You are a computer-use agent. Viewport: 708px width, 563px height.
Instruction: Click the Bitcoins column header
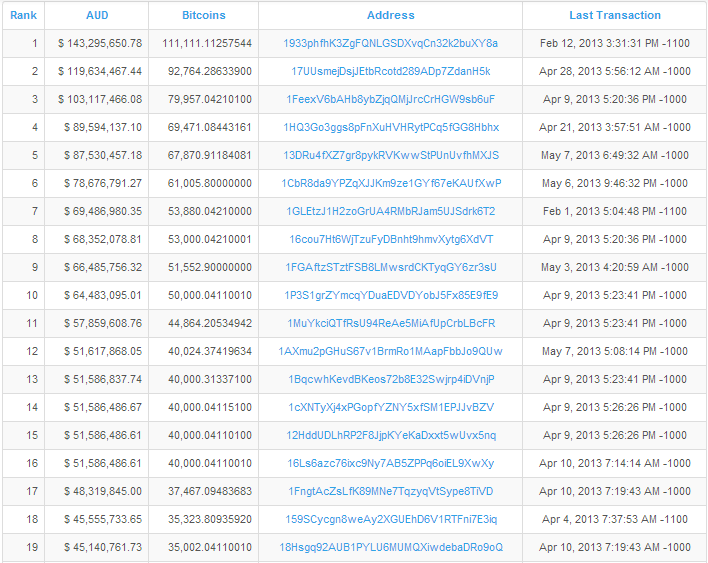click(203, 15)
